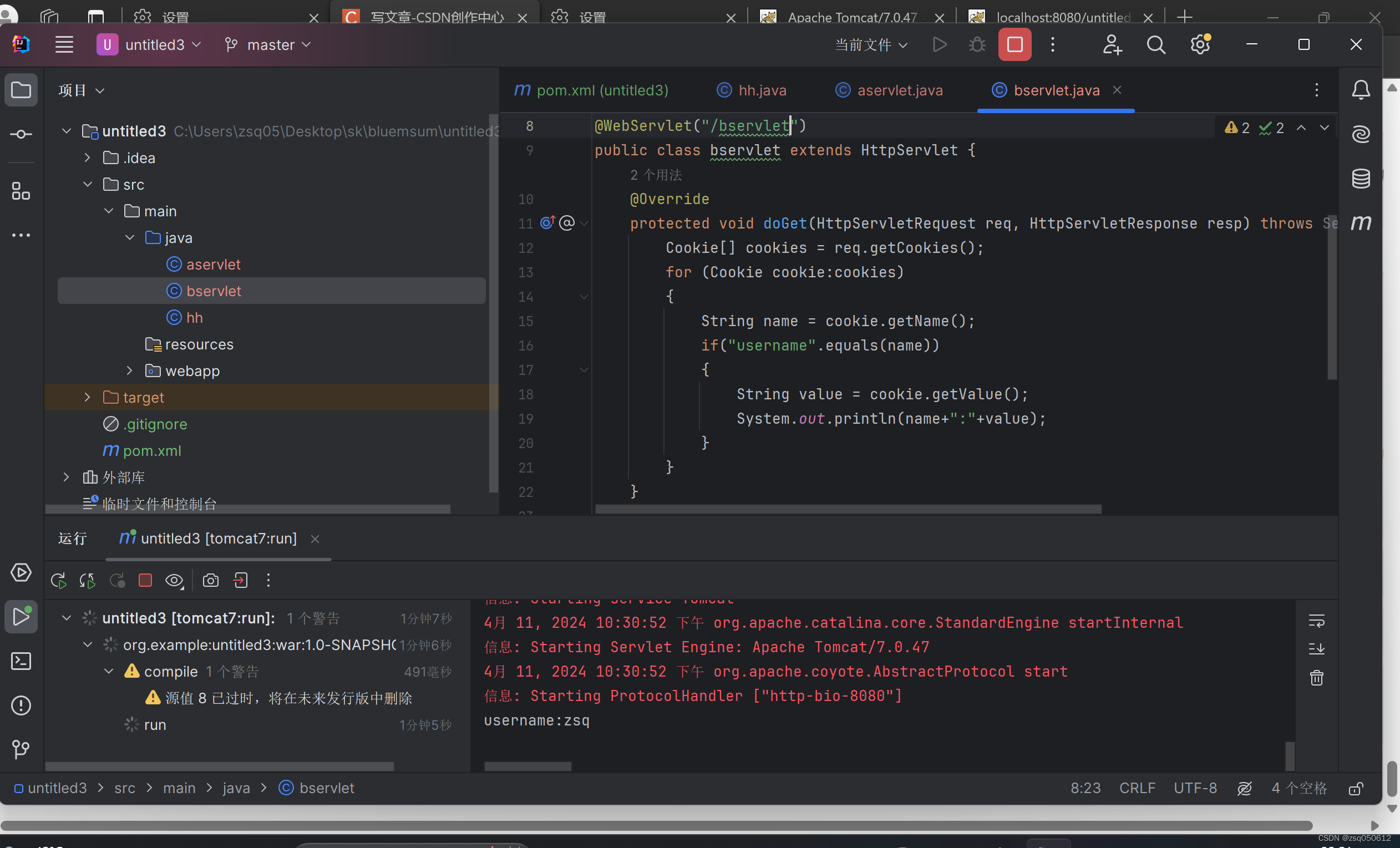1400x848 pixels.
Task: Open the Maven tool window
Action: point(1361,222)
